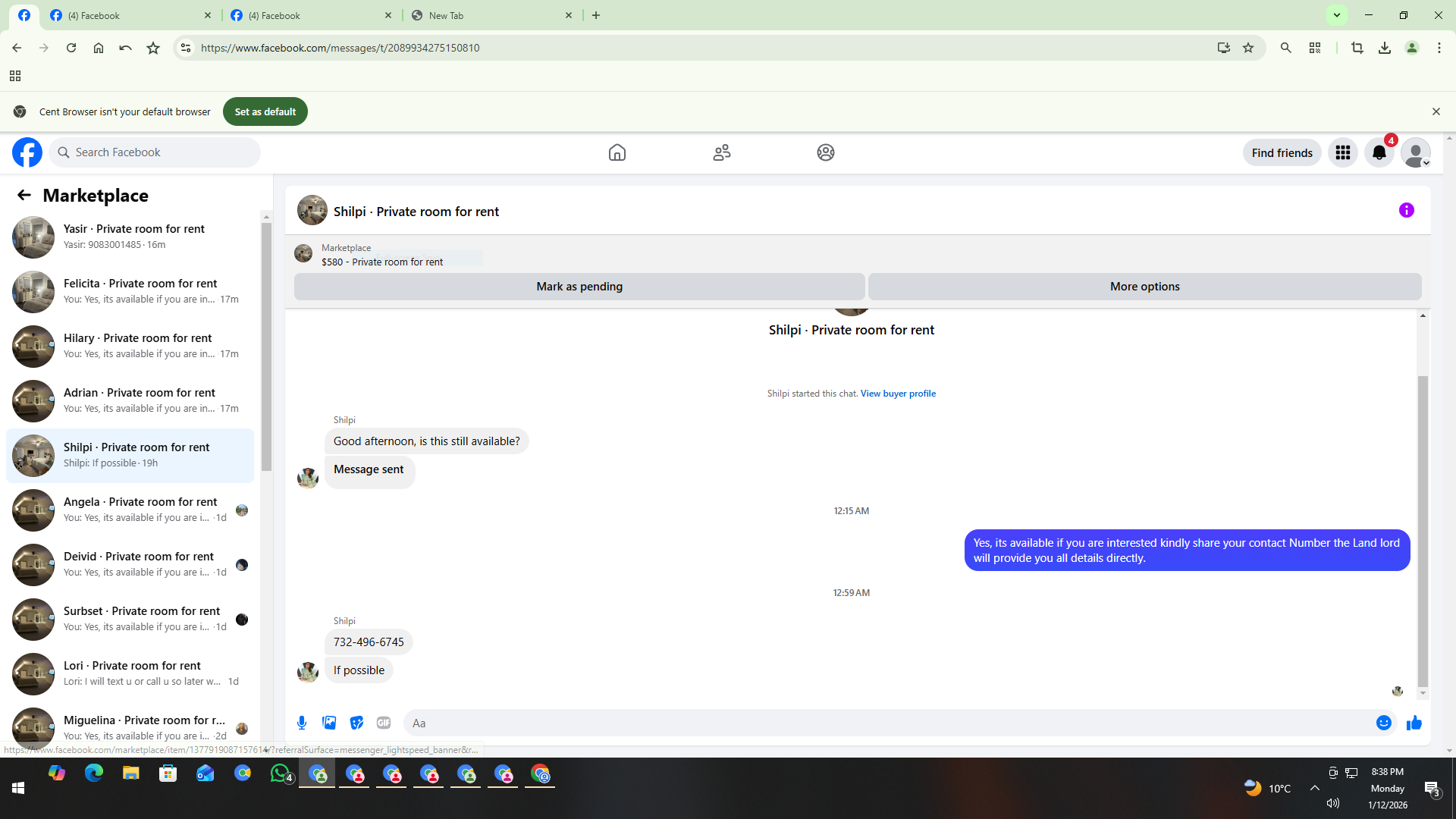The height and width of the screenshot is (819, 1456).
Task: Attach a photo with image icon
Action: [329, 723]
